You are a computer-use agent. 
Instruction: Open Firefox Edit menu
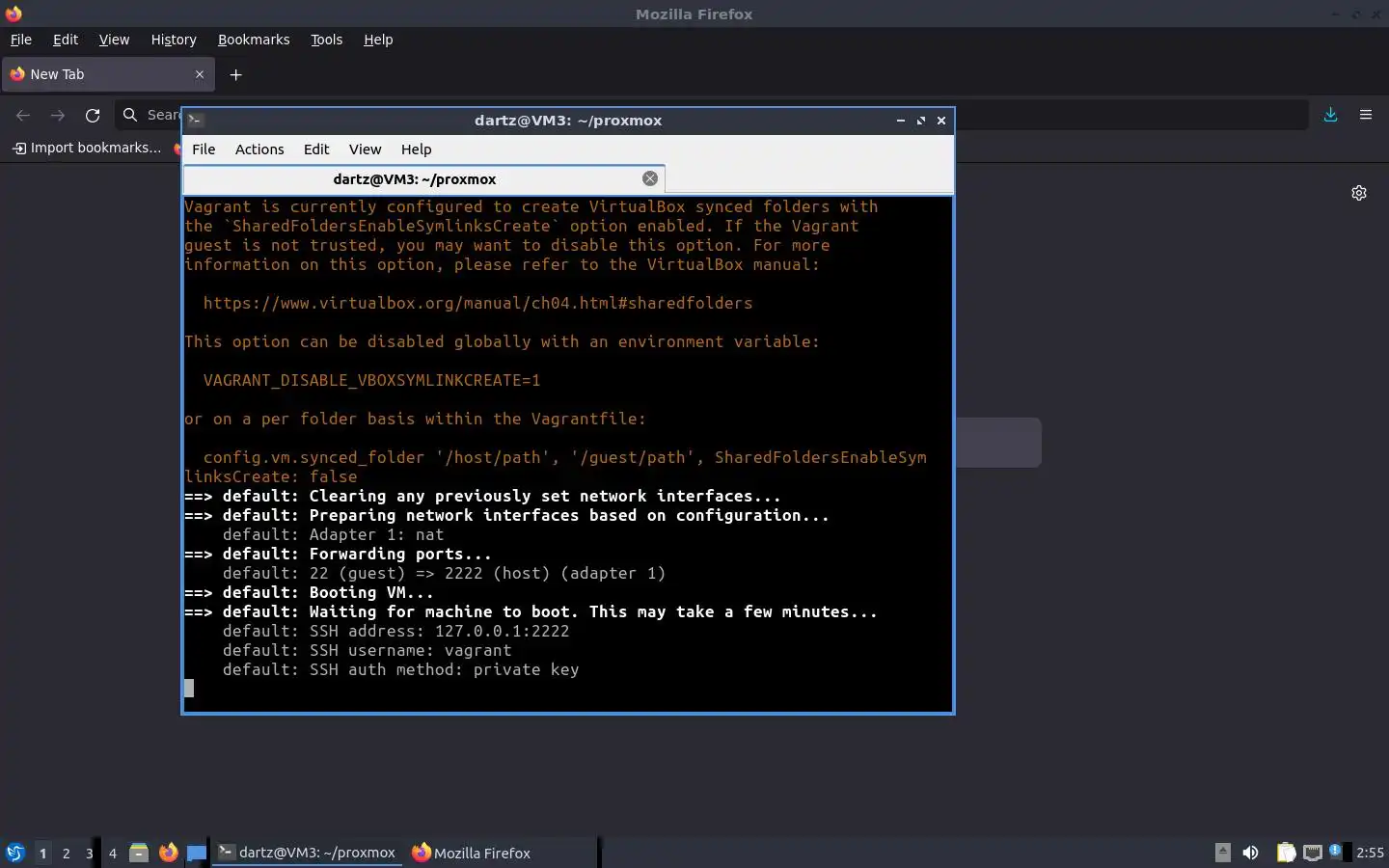point(66,40)
